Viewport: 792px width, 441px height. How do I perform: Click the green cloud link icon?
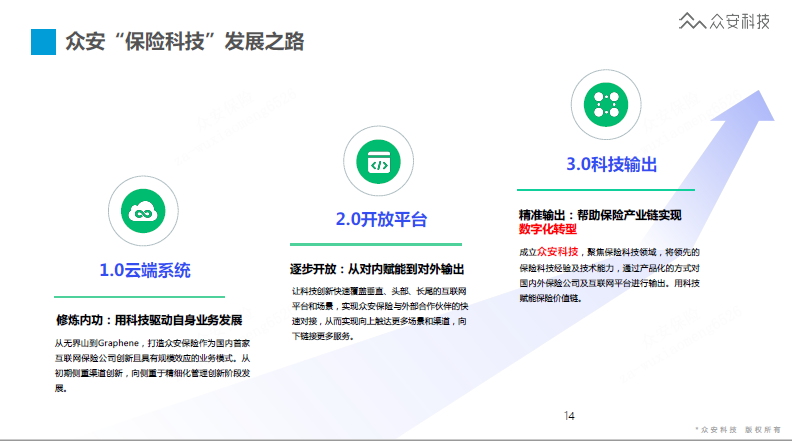tap(143, 211)
